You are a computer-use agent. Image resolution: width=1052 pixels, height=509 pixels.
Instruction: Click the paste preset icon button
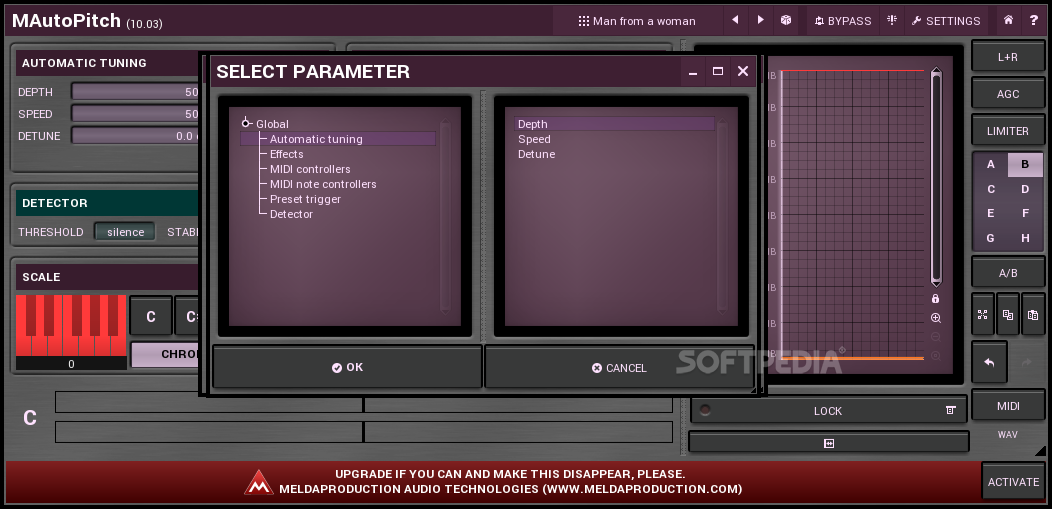1033,315
